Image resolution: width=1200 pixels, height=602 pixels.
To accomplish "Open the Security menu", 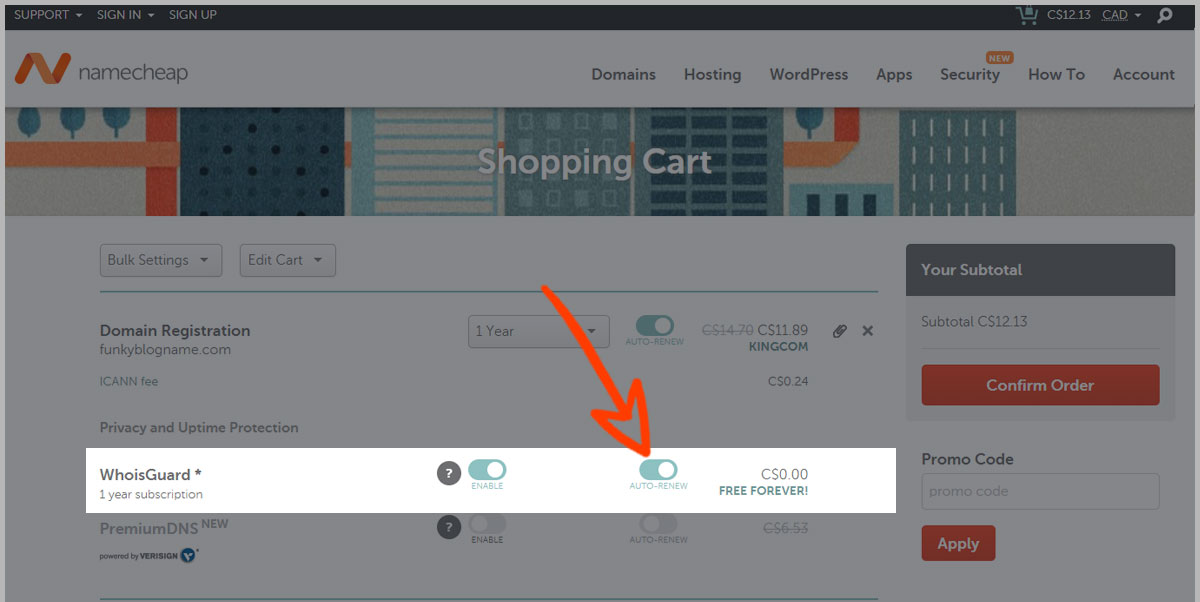I will pyautogui.click(x=970, y=74).
